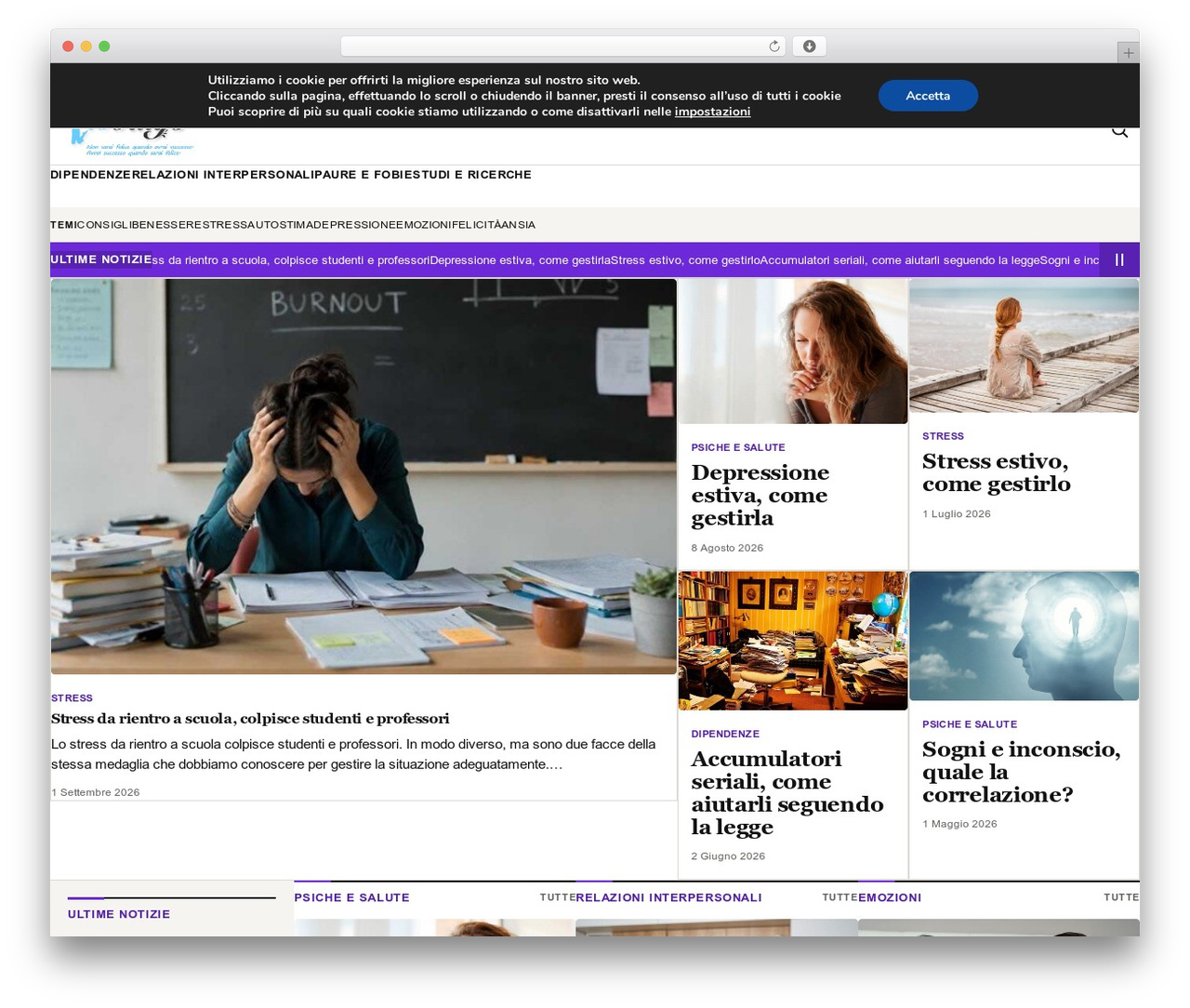Viewport: 1190px width, 1008px height.
Task: Click the cluttered hoarder room thumbnail
Action: (x=793, y=641)
